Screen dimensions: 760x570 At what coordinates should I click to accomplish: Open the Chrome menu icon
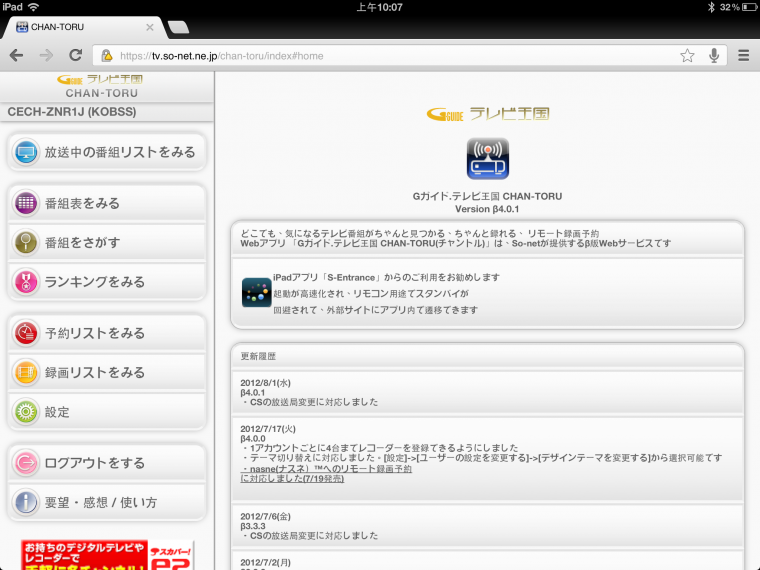click(744, 56)
